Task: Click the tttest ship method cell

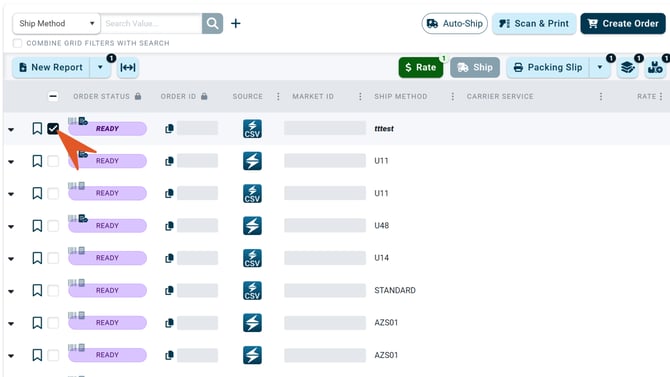Action: point(384,129)
